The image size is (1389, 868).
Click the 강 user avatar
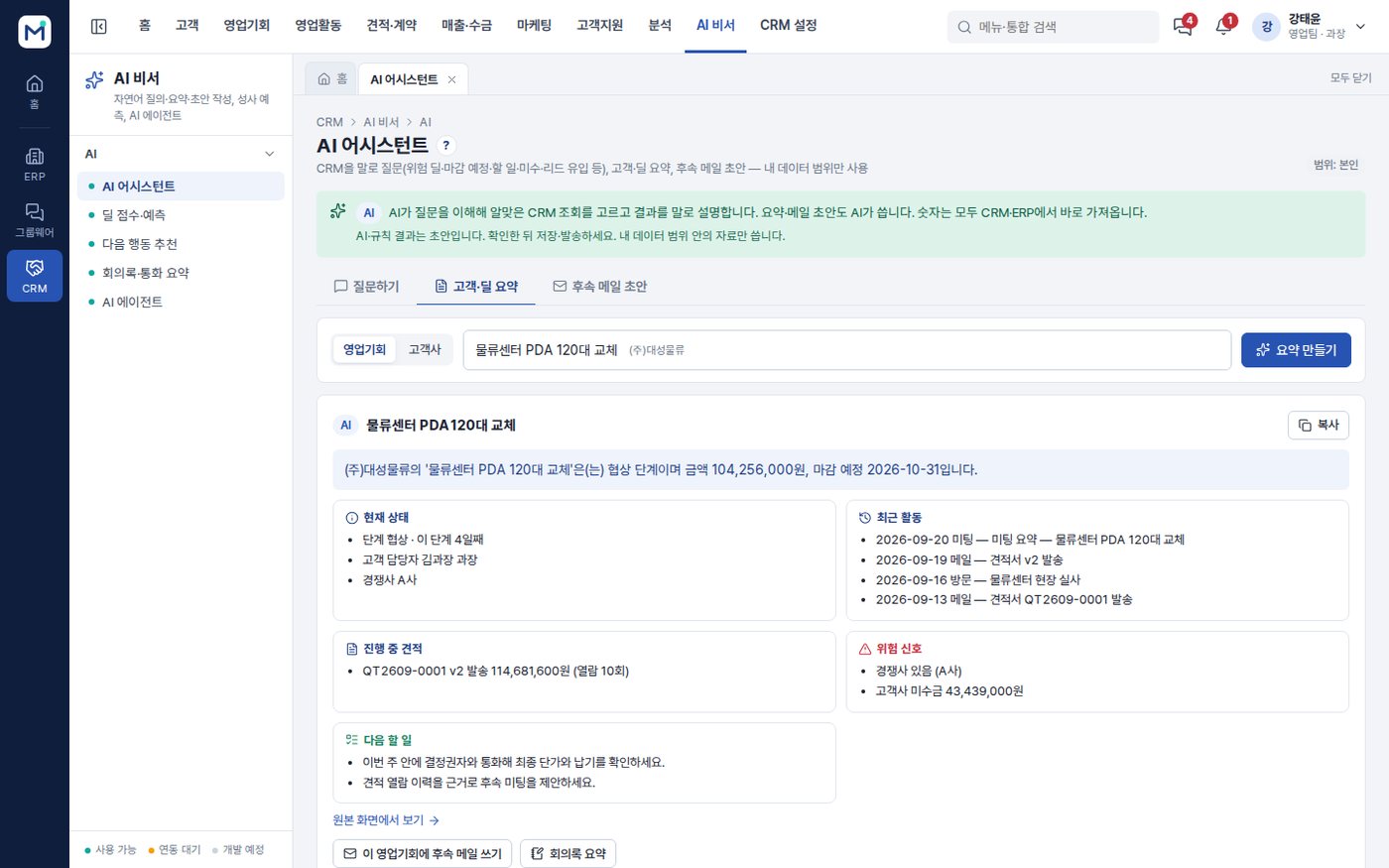coord(1267,27)
